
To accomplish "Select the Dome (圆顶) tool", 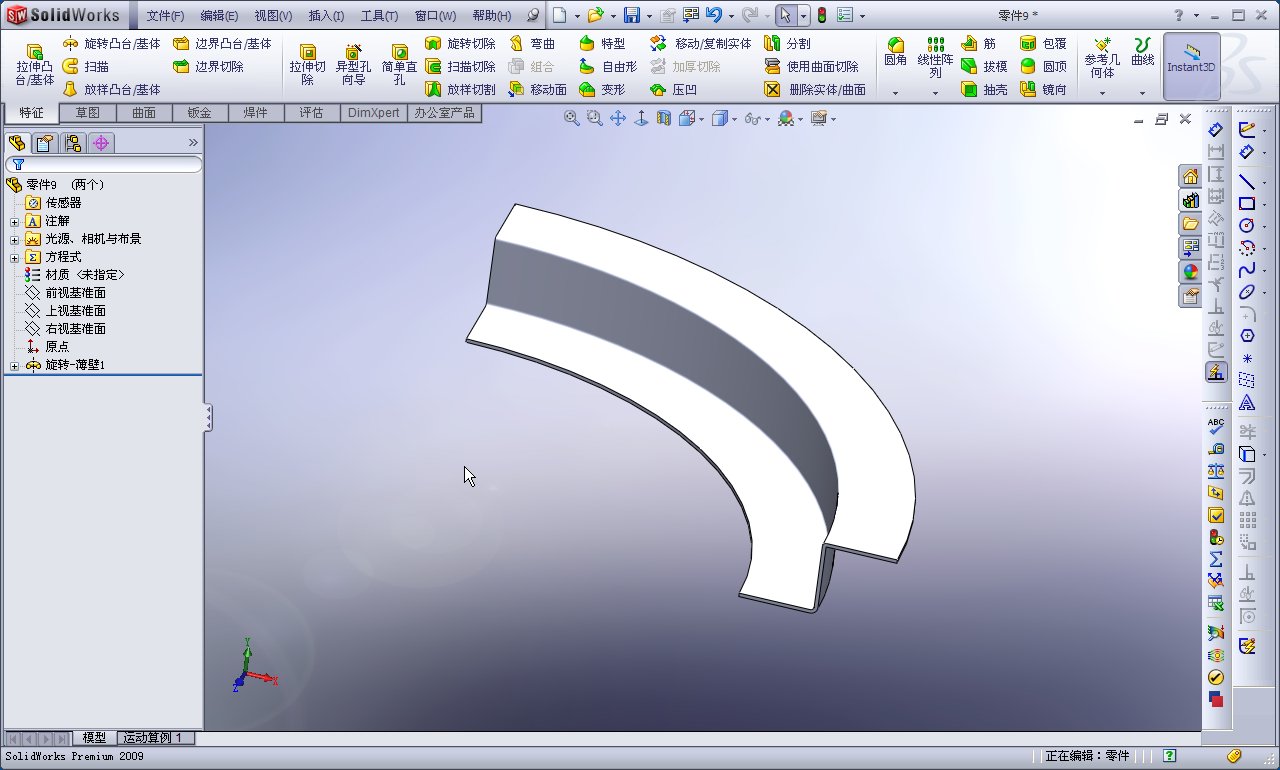I will click(x=1043, y=66).
